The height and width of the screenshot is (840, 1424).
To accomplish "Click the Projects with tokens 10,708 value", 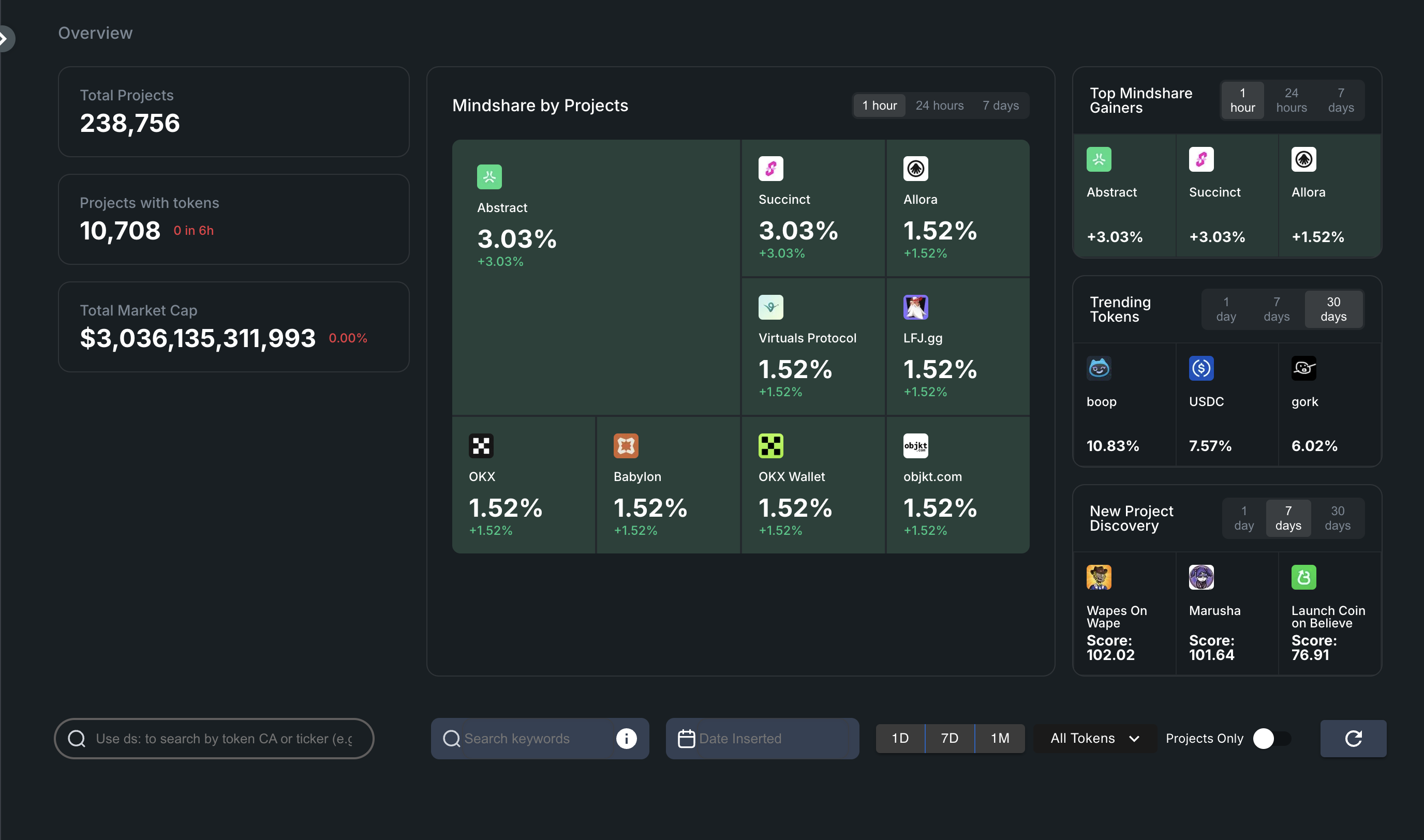I will click(x=120, y=230).
